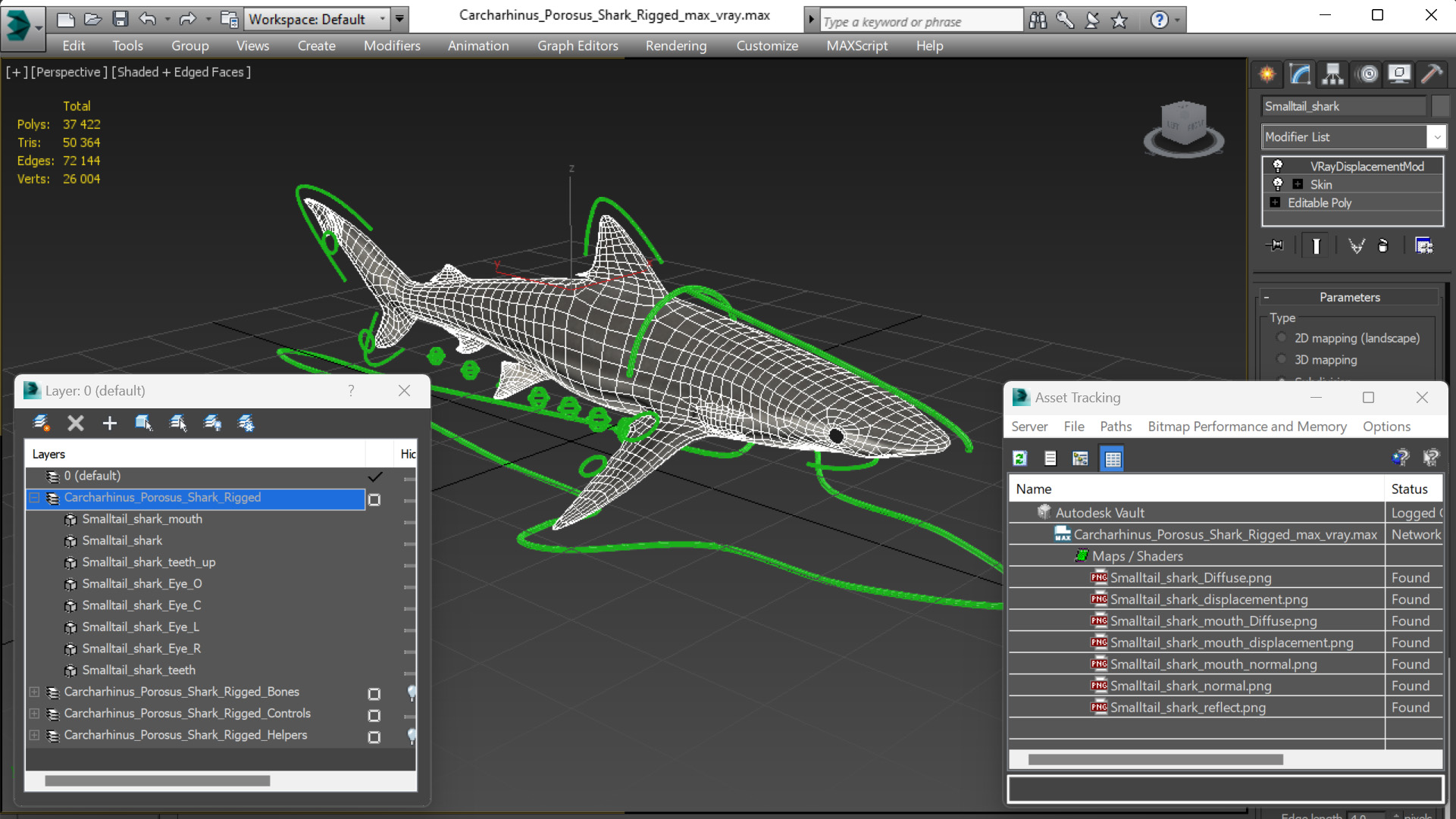Toggle checkmark on 0 (default) layer
The width and height of the screenshot is (1456, 819).
pos(374,477)
